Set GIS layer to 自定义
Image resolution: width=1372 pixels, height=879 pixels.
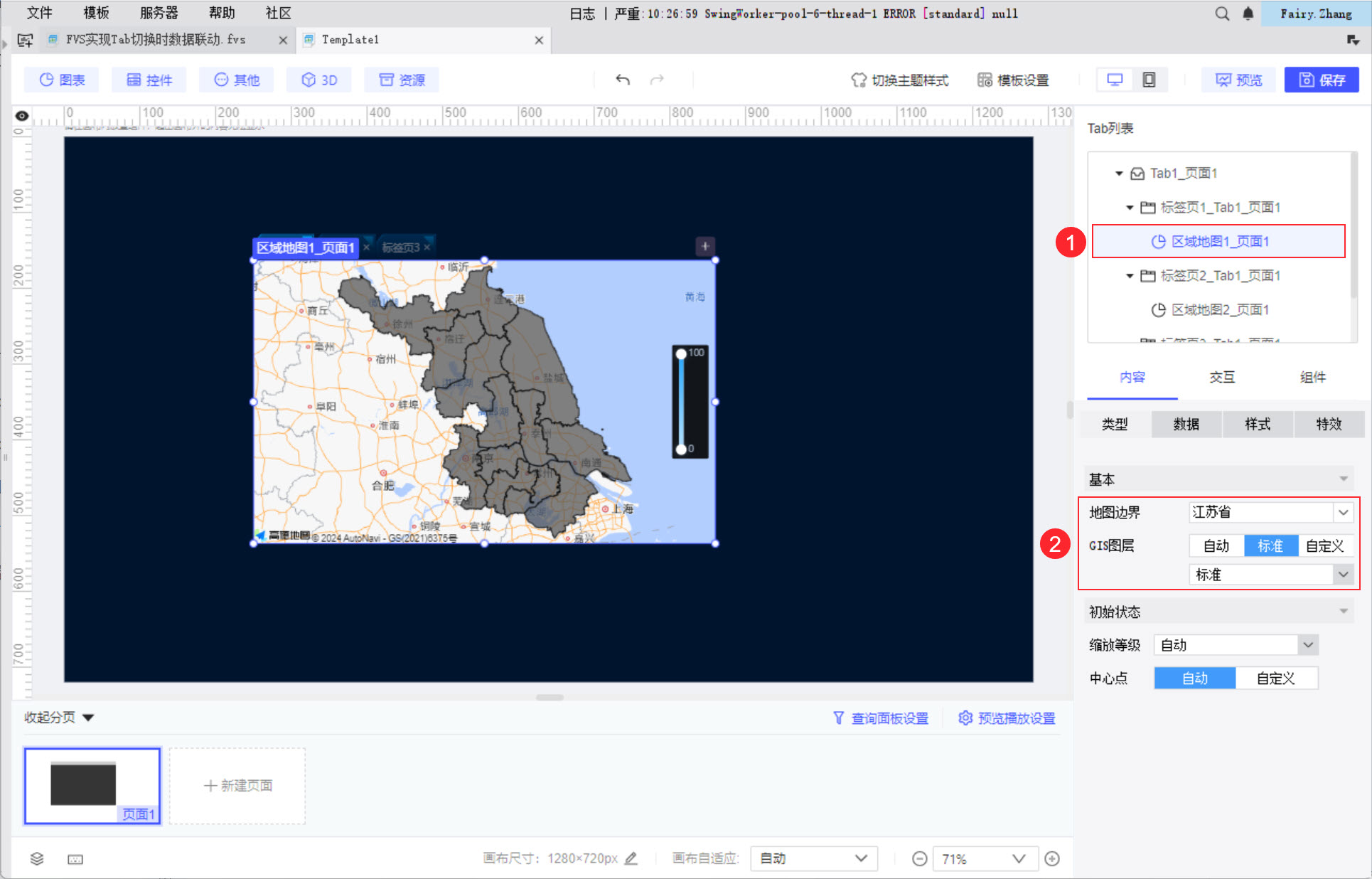pyautogui.click(x=1324, y=545)
